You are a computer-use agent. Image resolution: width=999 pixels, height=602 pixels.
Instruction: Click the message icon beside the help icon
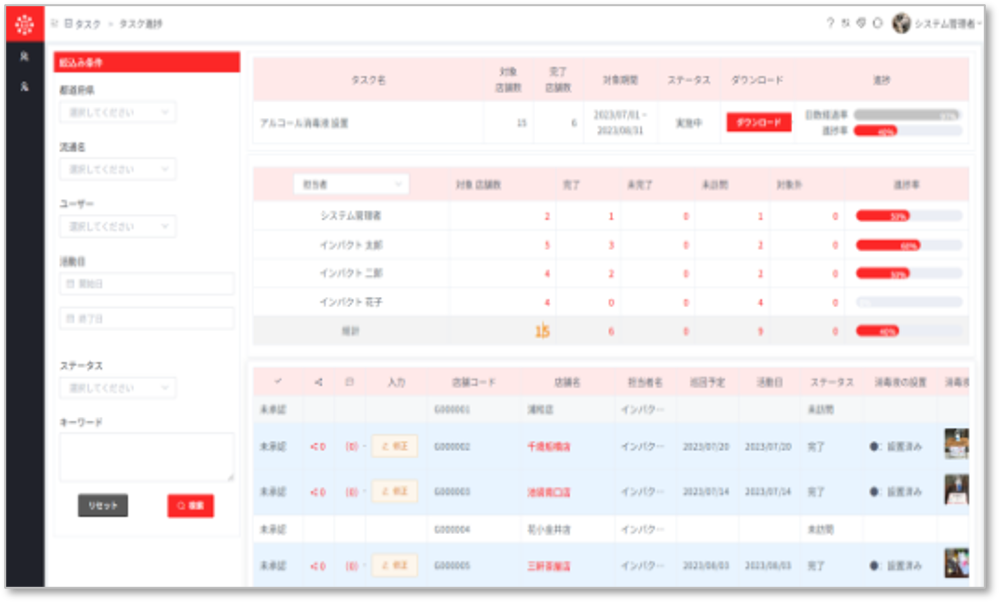861,23
